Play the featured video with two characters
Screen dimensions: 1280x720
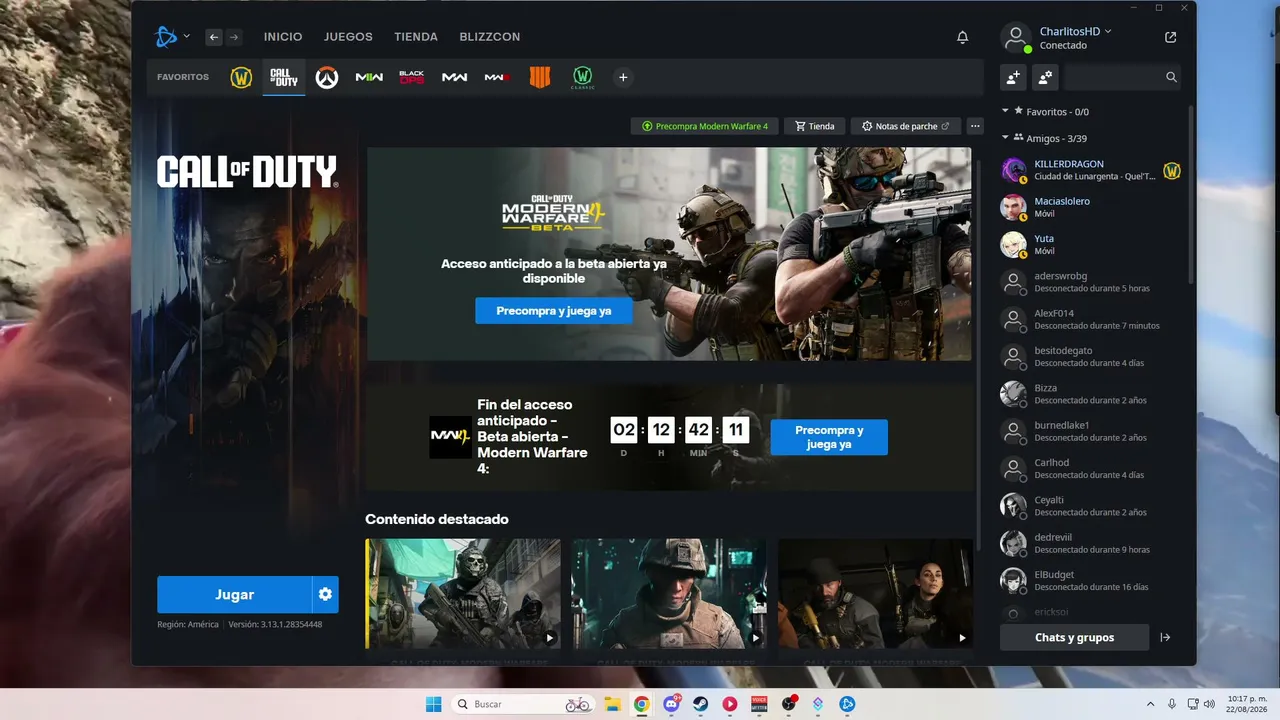click(x=875, y=594)
